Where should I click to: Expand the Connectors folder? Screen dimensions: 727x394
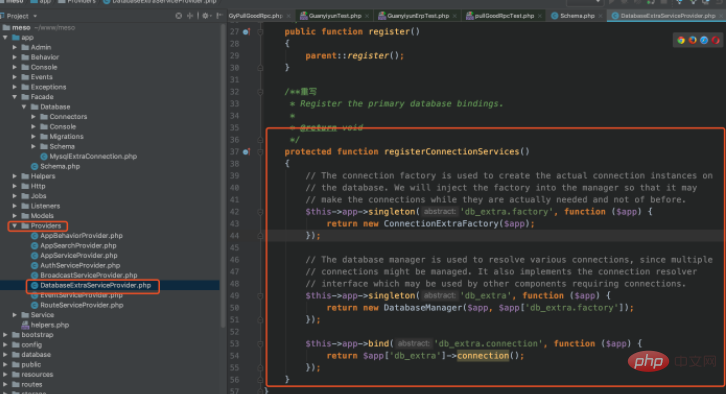coord(33,117)
